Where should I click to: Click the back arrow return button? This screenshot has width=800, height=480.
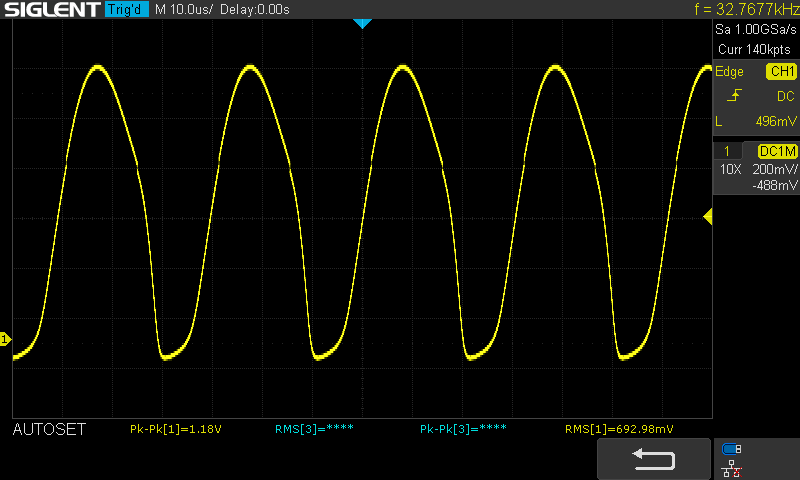tap(654, 459)
